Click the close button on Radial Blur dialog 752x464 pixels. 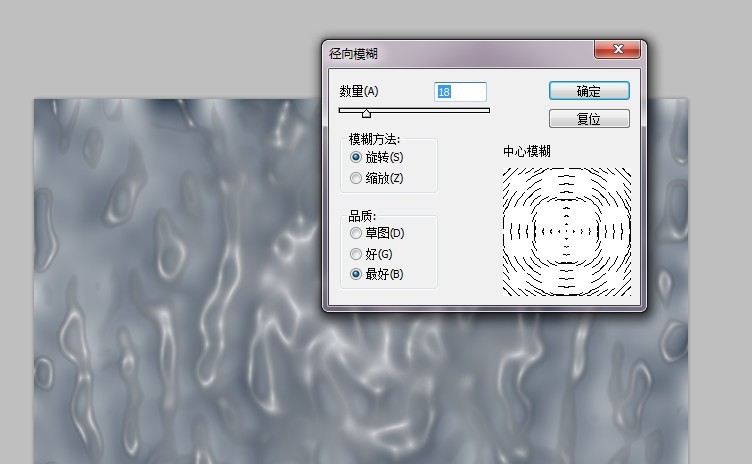point(617,50)
